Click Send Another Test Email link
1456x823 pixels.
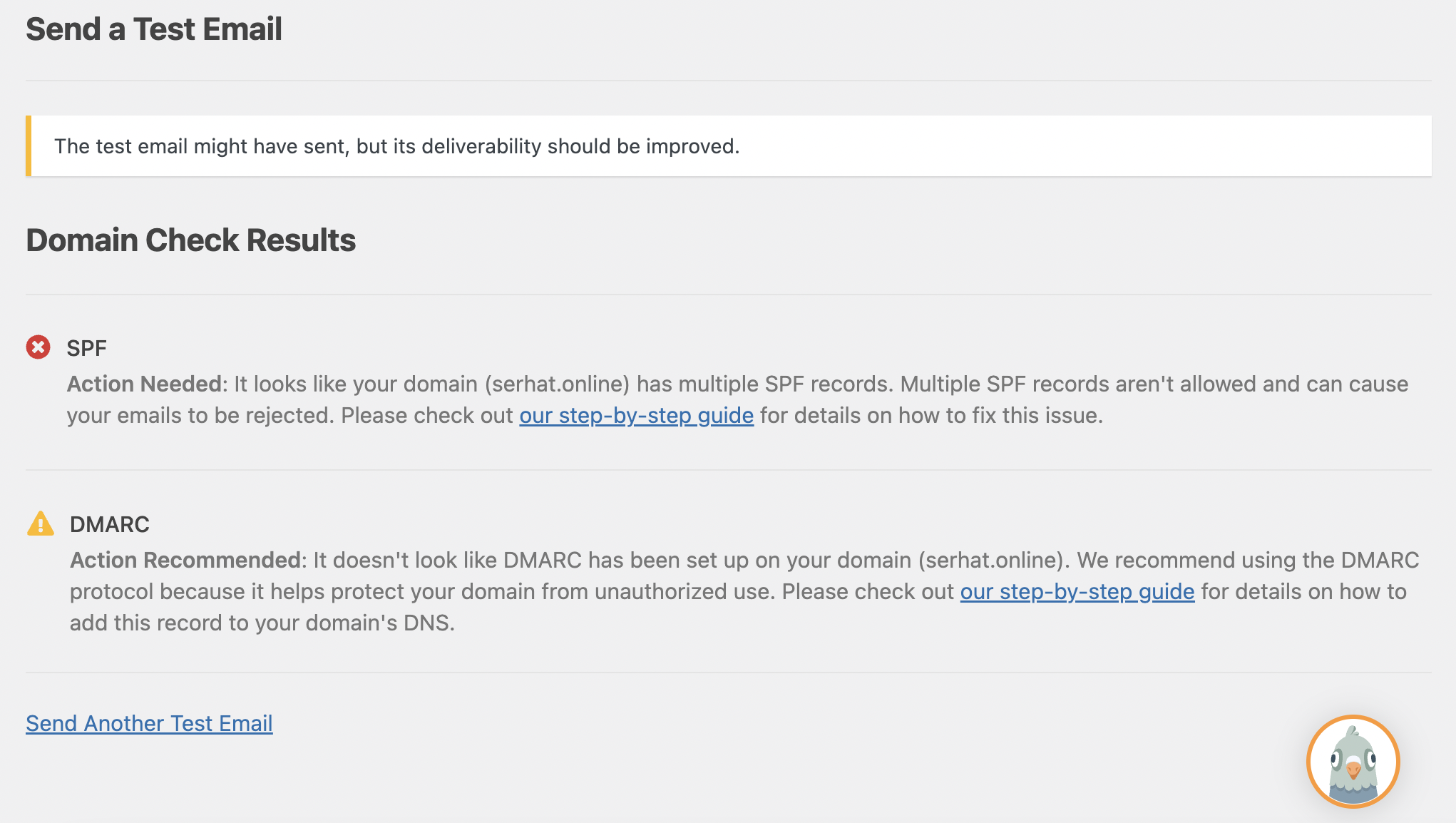pos(149,723)
